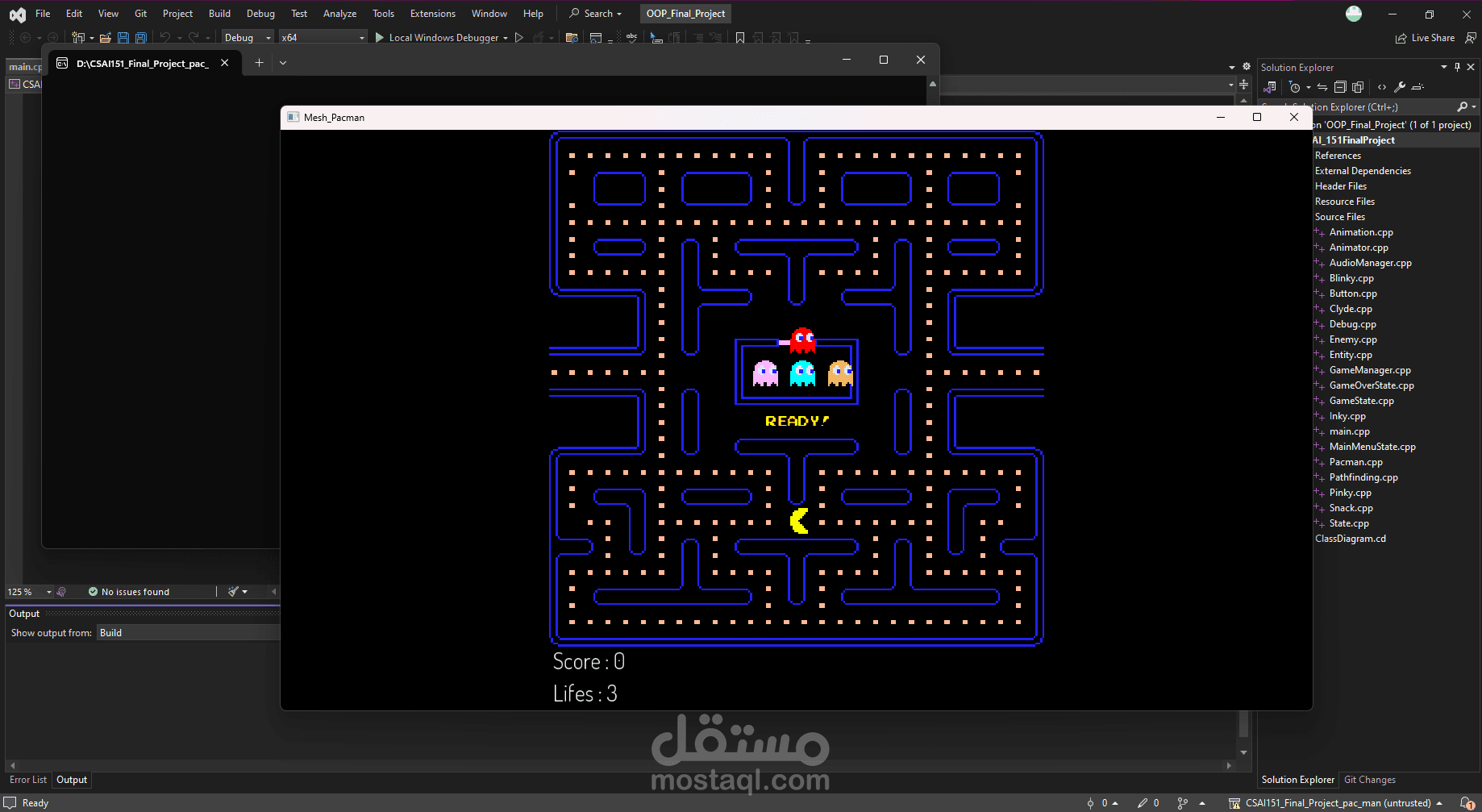Screen dimensions: 1482x812
Task: Open the Debug configuration dropdown
Action: tap(248, 37)
